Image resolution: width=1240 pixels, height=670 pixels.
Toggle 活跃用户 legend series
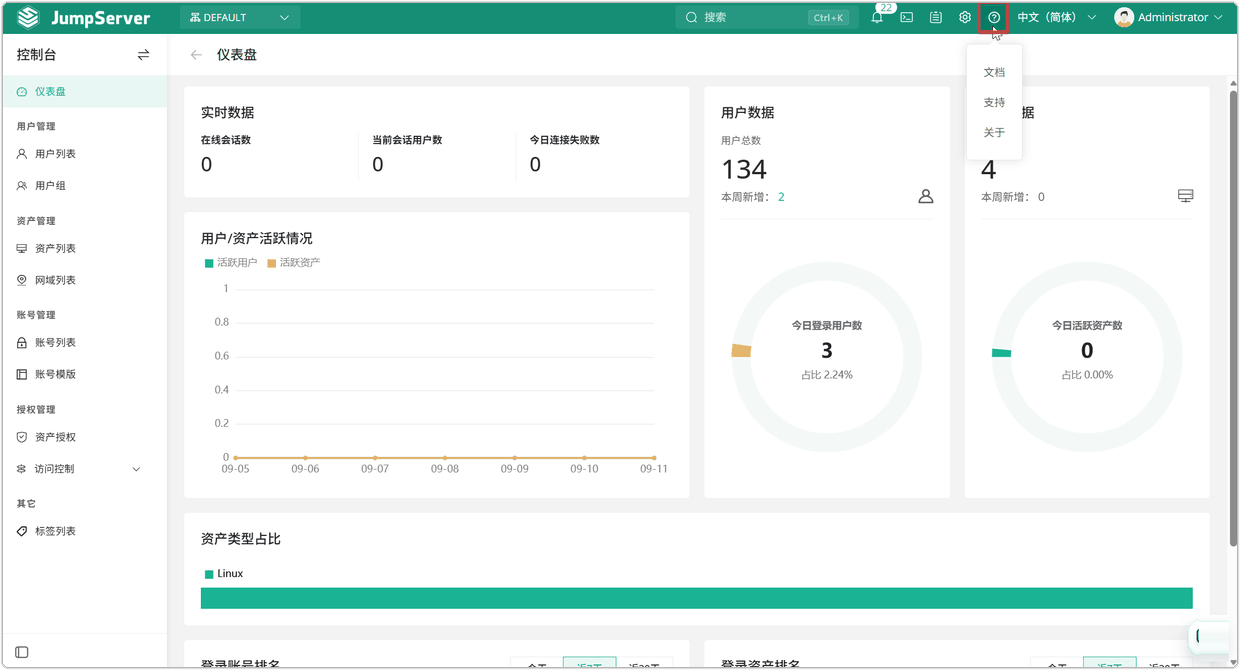click(x=231, y=263)
